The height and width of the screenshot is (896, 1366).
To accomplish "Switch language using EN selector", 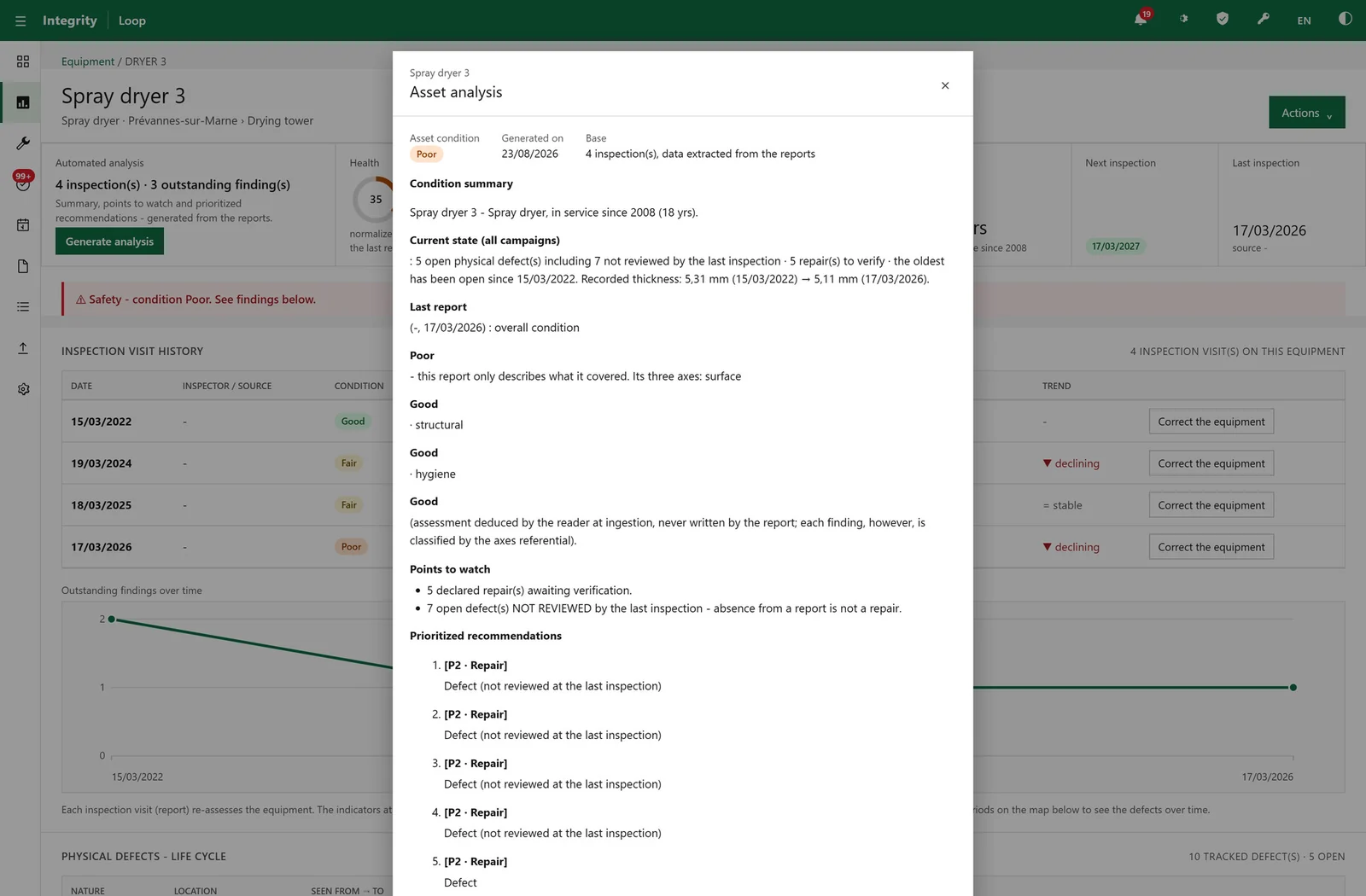I will click(1305, 20).
